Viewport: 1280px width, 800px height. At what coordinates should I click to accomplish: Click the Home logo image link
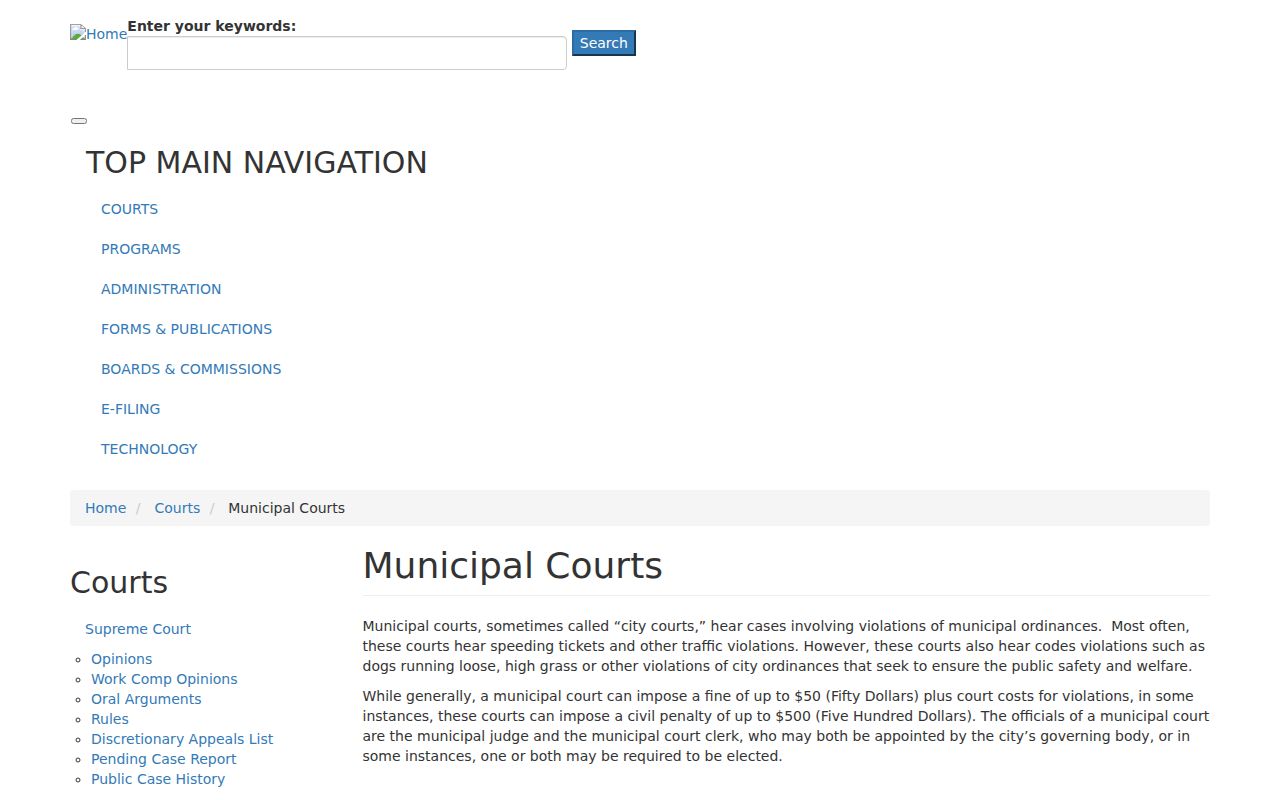[98, 34]
